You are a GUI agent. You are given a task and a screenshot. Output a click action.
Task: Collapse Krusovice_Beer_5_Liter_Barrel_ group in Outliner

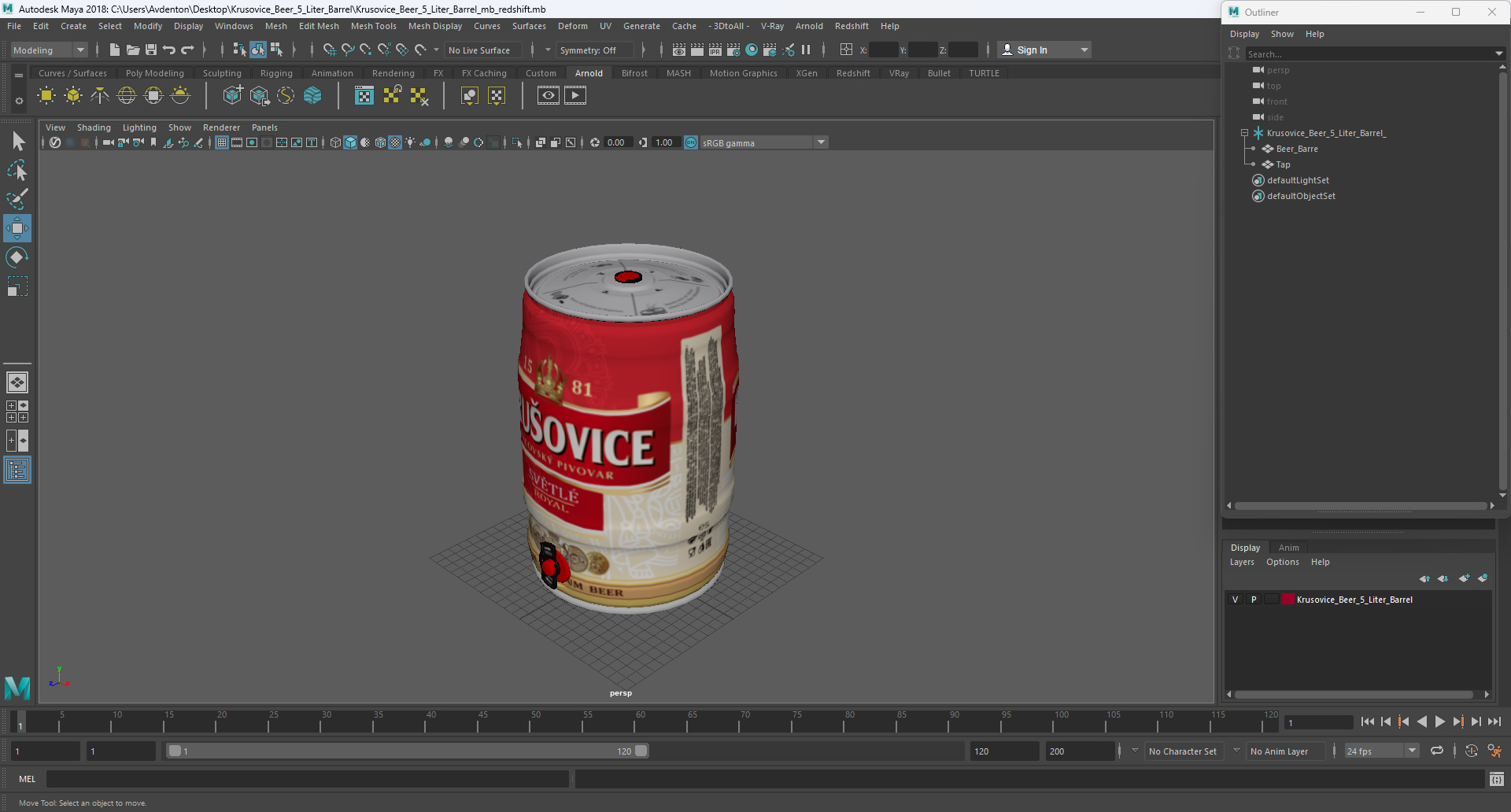click(1244, 133)
